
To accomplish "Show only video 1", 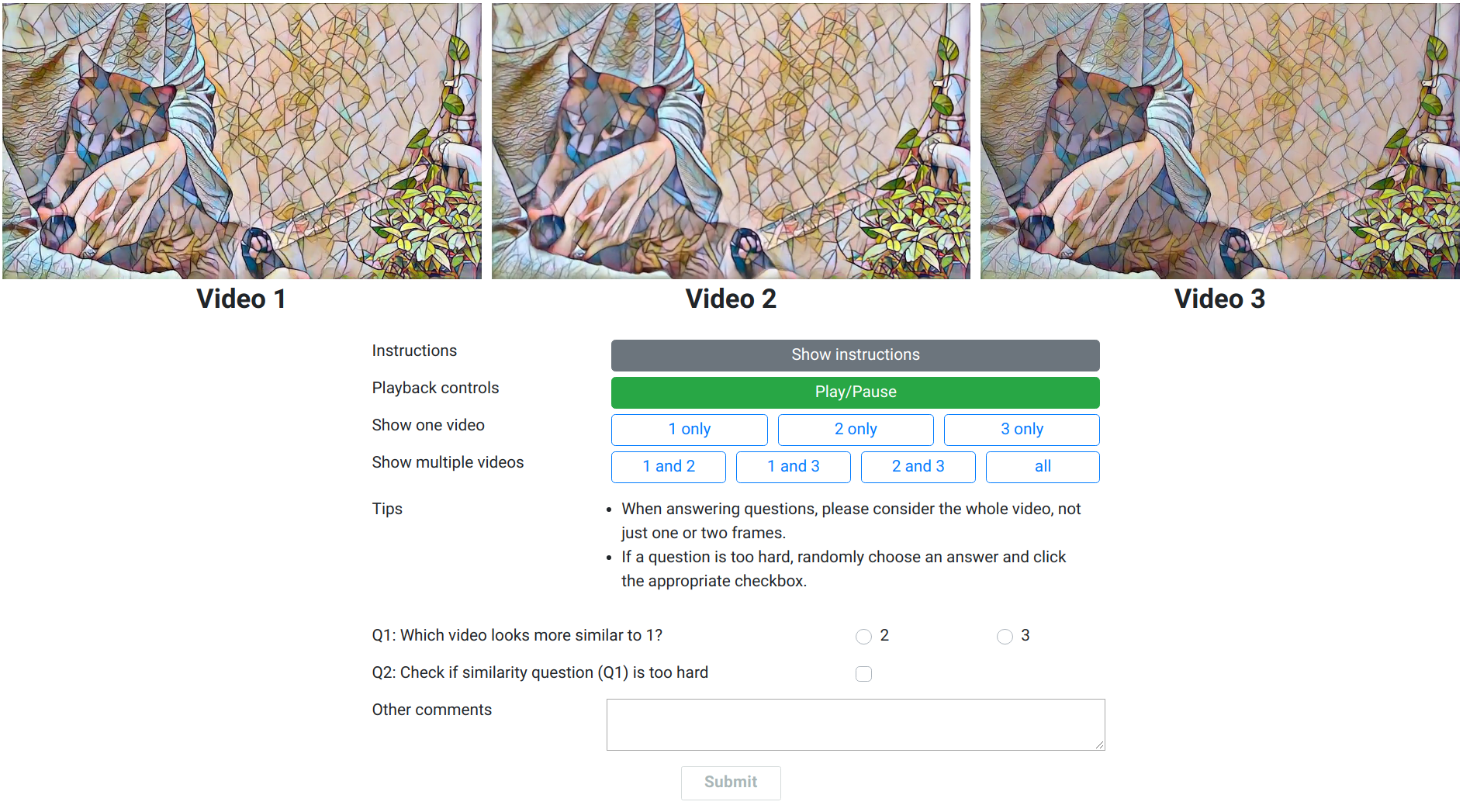I will coord(689,430).
